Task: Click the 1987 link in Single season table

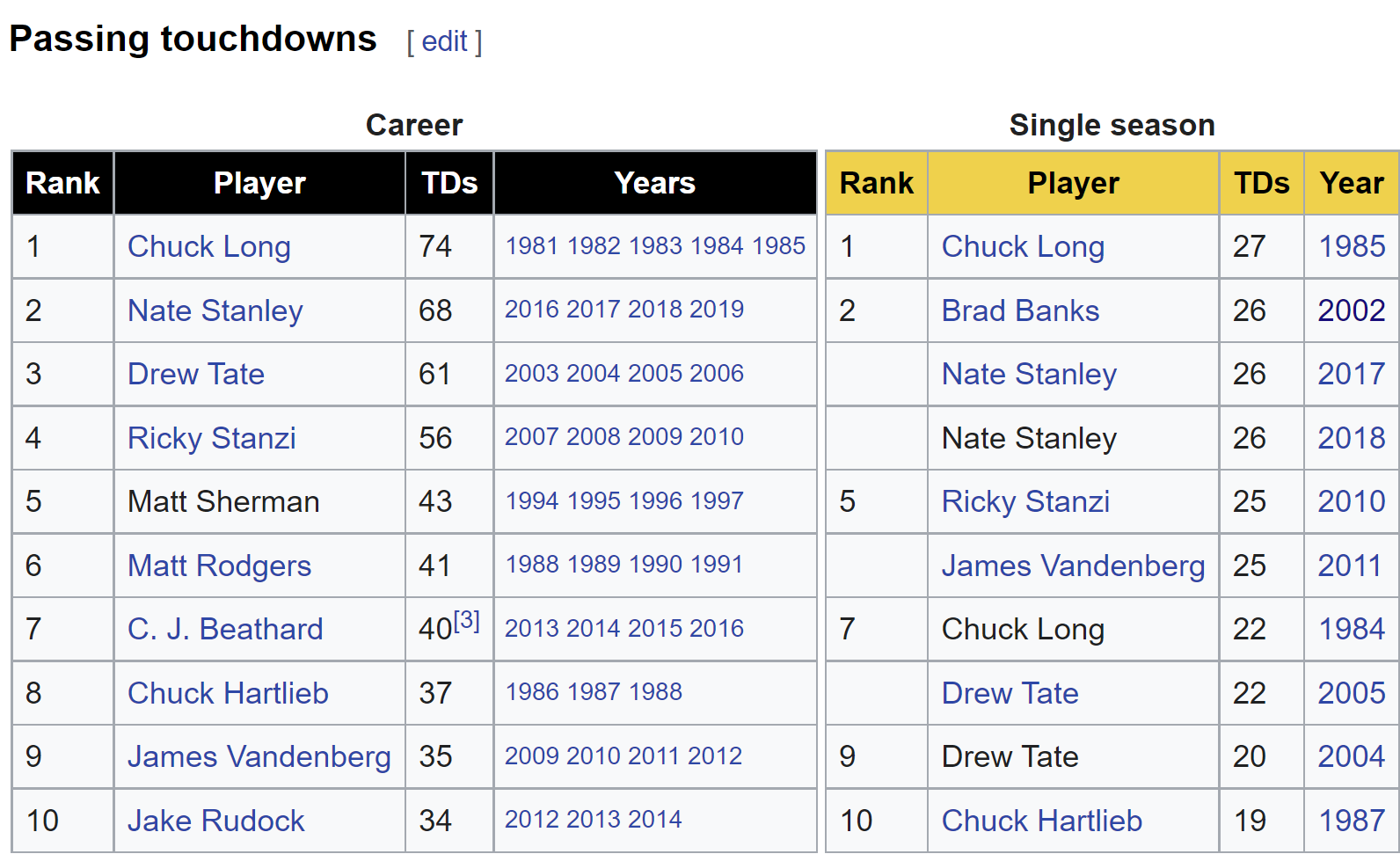Action: [1352, 821]
